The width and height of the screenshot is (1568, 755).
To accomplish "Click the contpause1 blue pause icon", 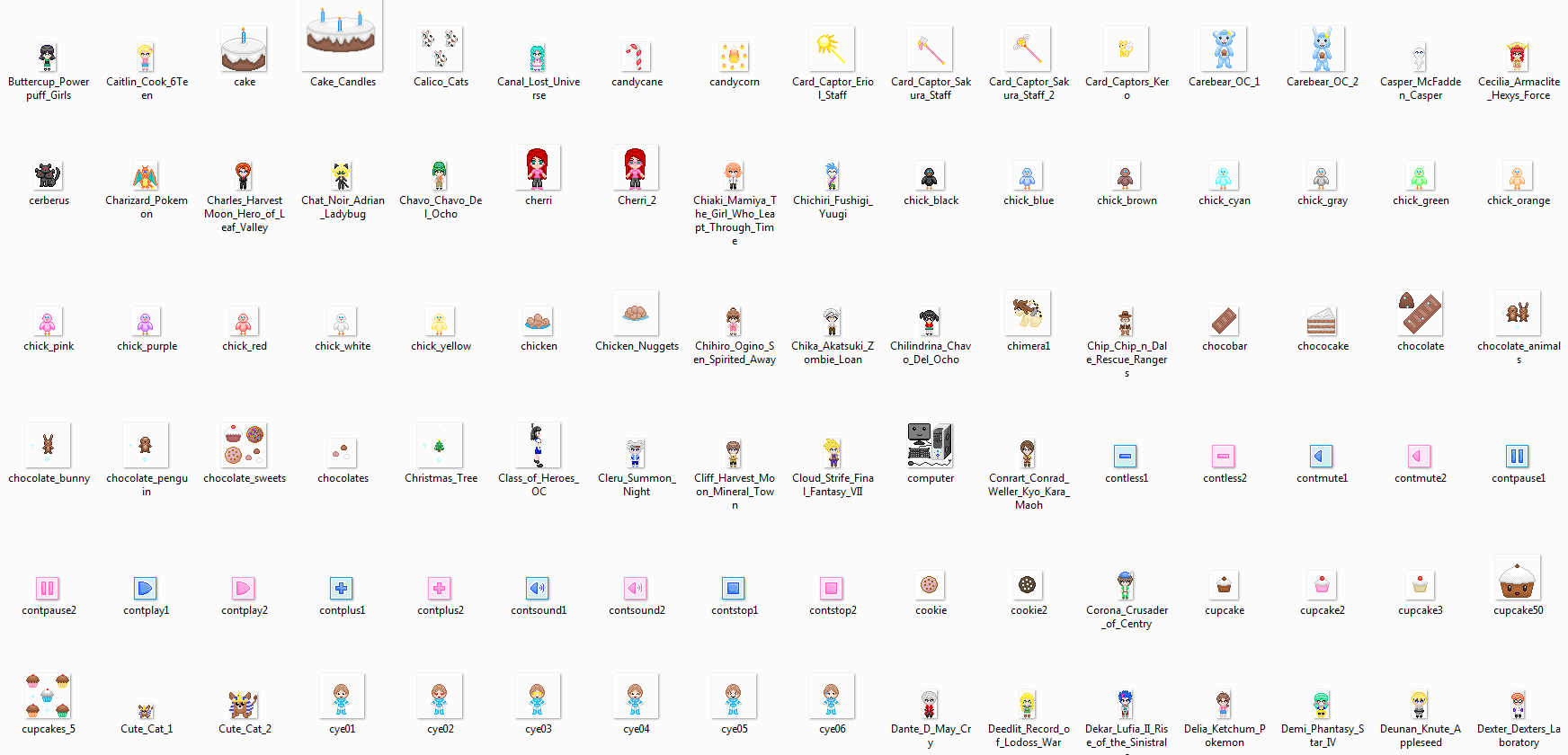I will pyautogui.click(x=1518, y=456).
